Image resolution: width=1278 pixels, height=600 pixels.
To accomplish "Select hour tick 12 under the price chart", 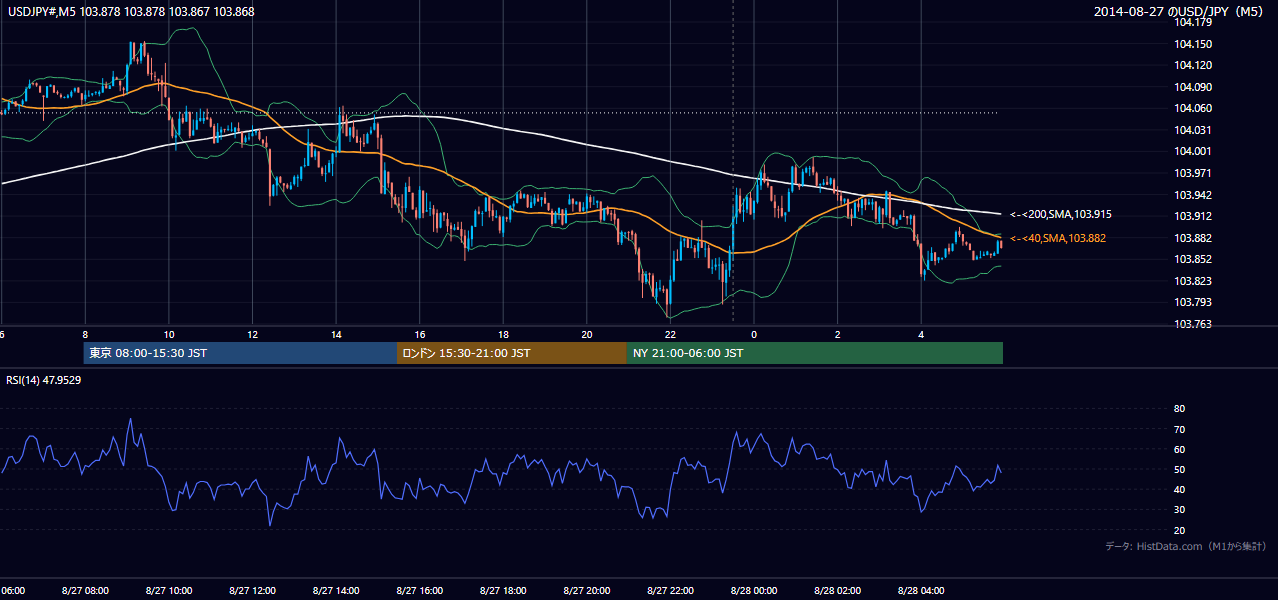I will tap(253, 334).
